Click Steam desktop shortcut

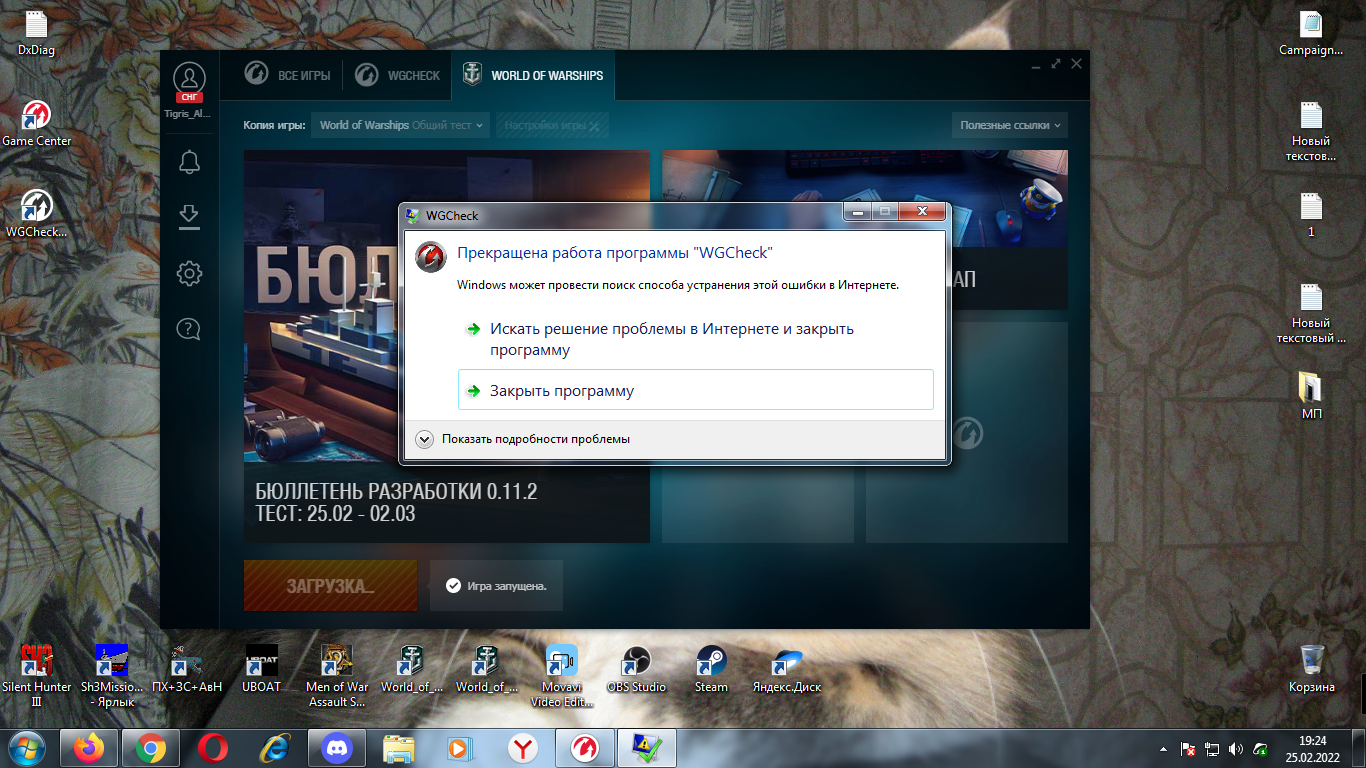pos(712,669)
